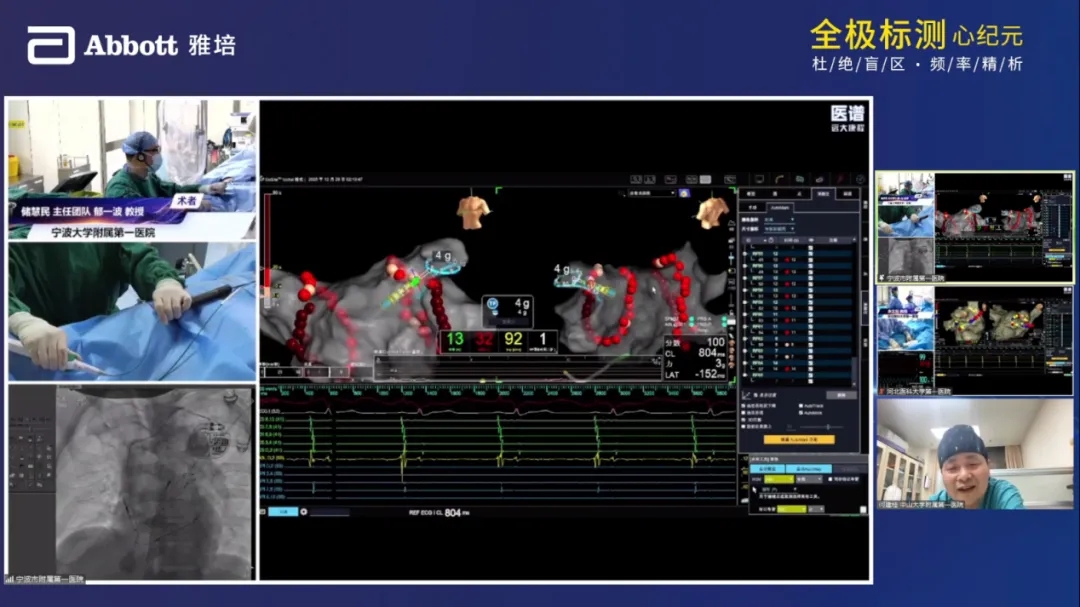Click the monitor display icon in top toolbar
Viewport: 1080px width, 607px height.
click(x=759, y=178)
